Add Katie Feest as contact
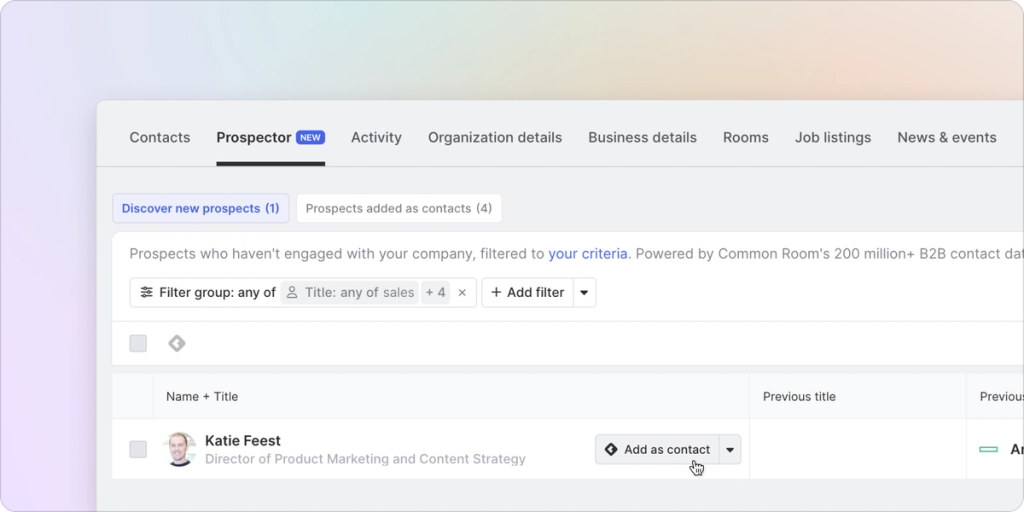 pyautogui.click(x=658, y=449)
